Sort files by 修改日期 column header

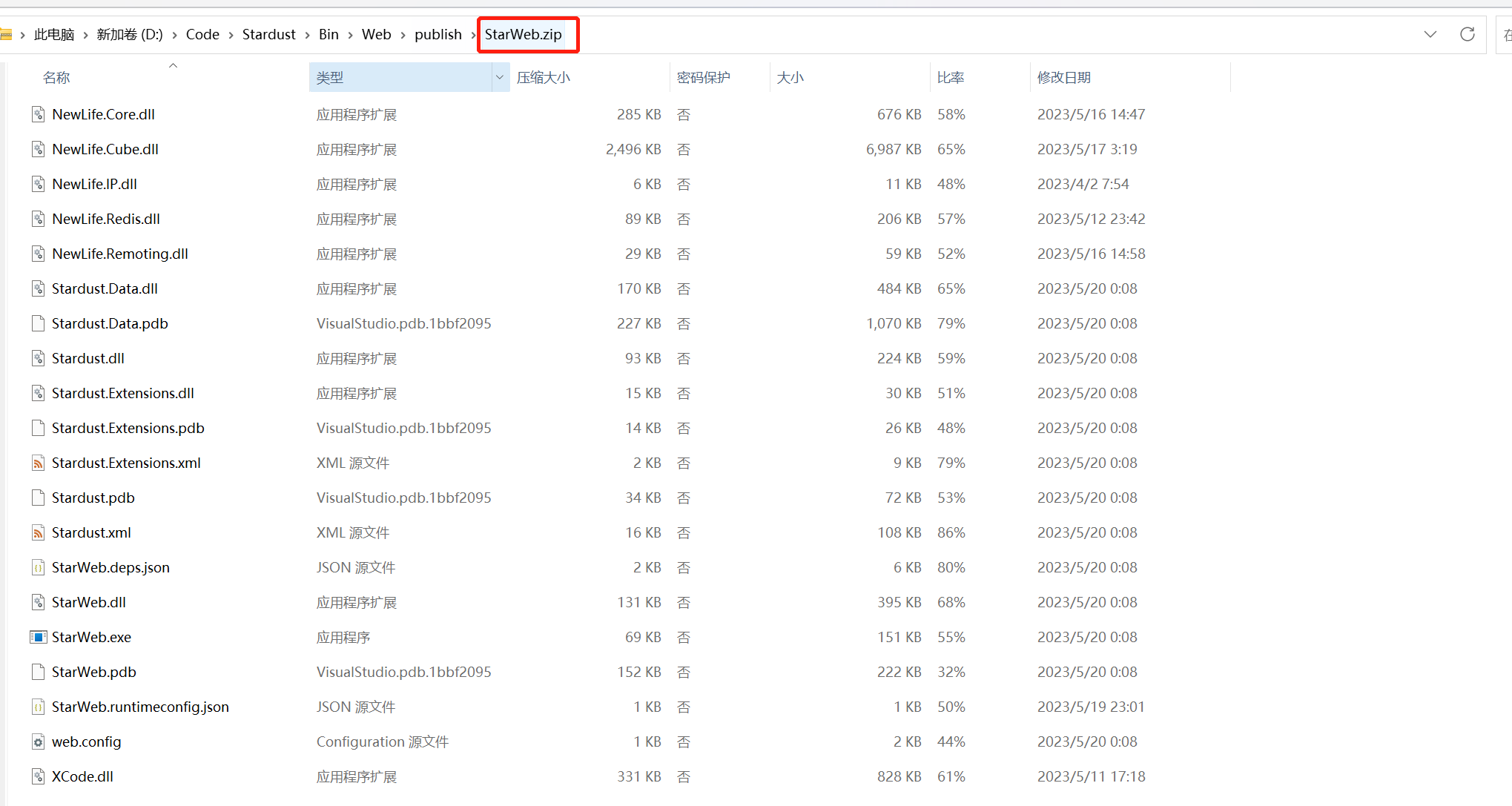[1064, 77]
